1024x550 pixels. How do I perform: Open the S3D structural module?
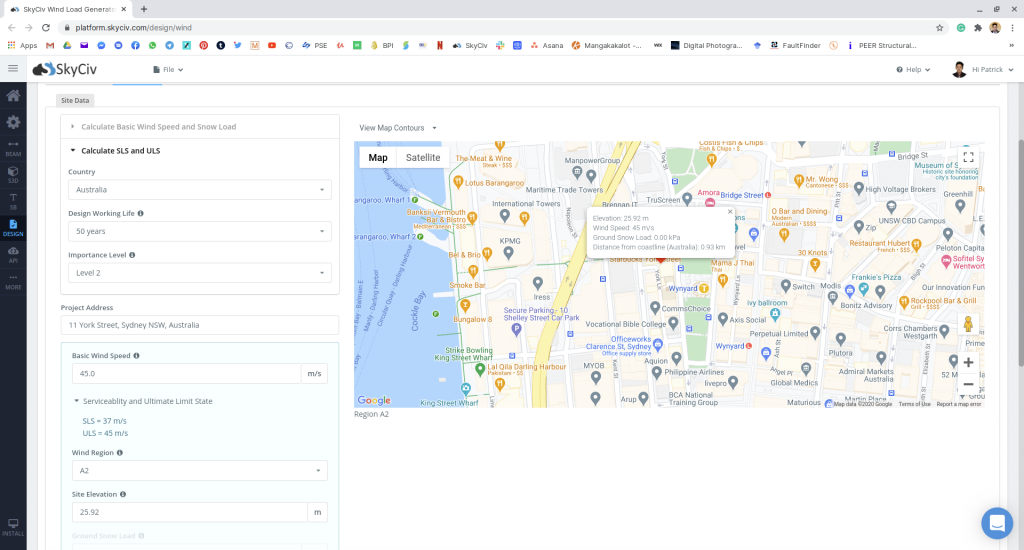[13, 174]
